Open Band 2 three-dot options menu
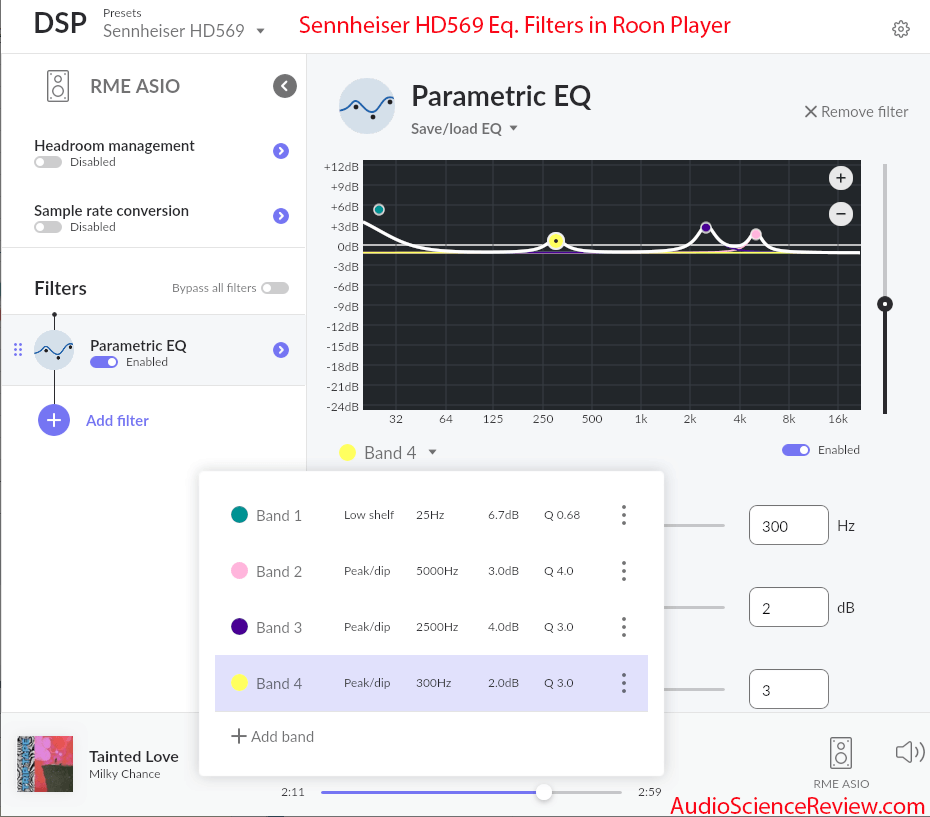The image size is (930, 817). [623, 571]
